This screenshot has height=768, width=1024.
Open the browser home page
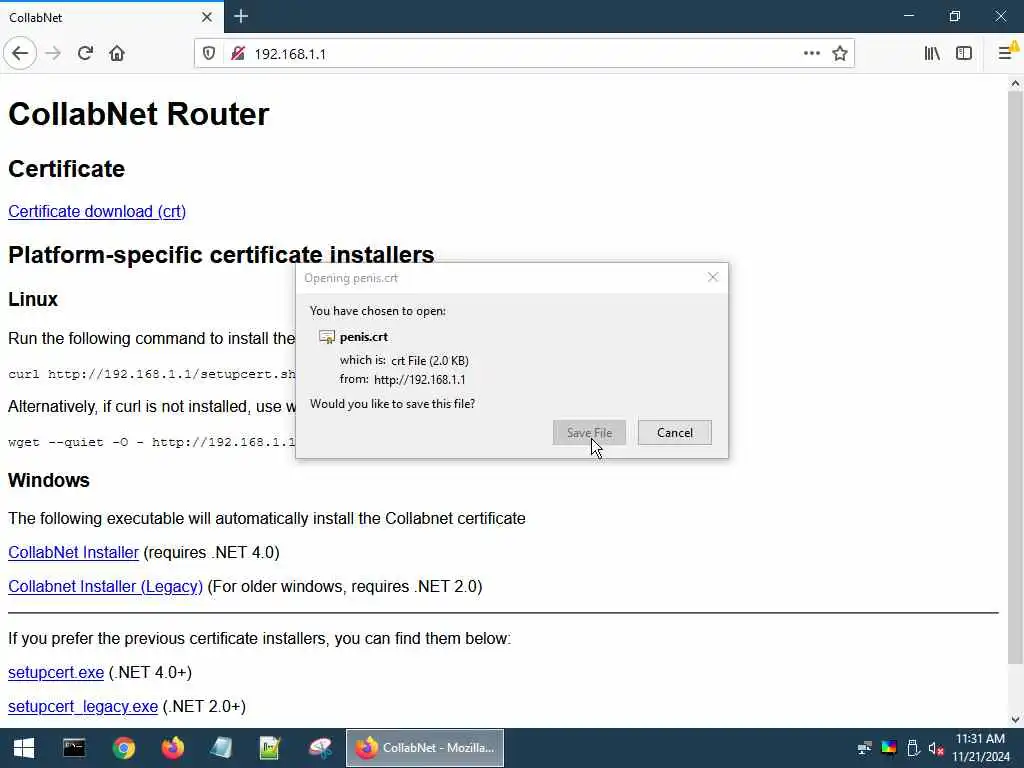point(117,54)
